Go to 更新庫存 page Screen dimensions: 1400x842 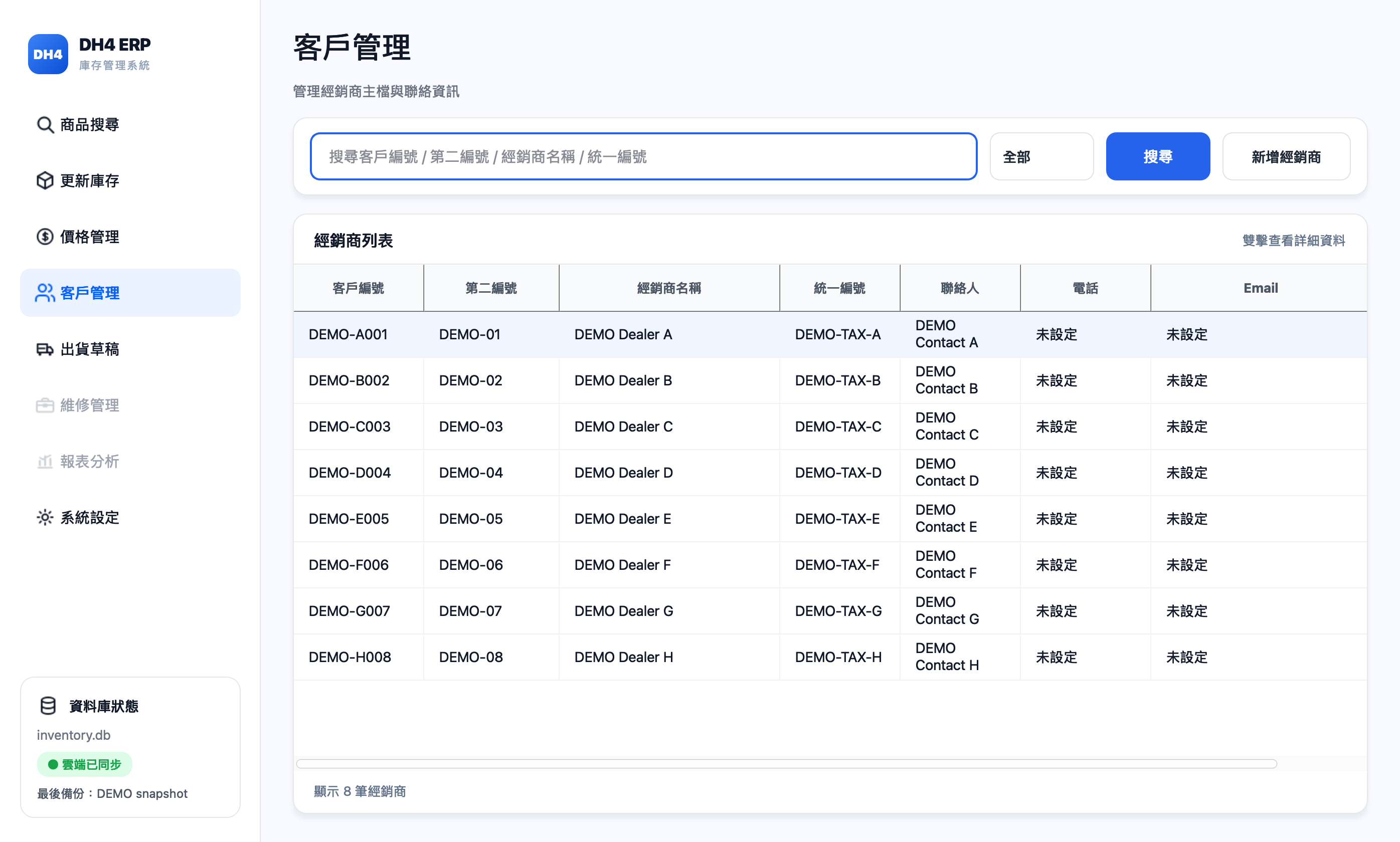(130, 180)
